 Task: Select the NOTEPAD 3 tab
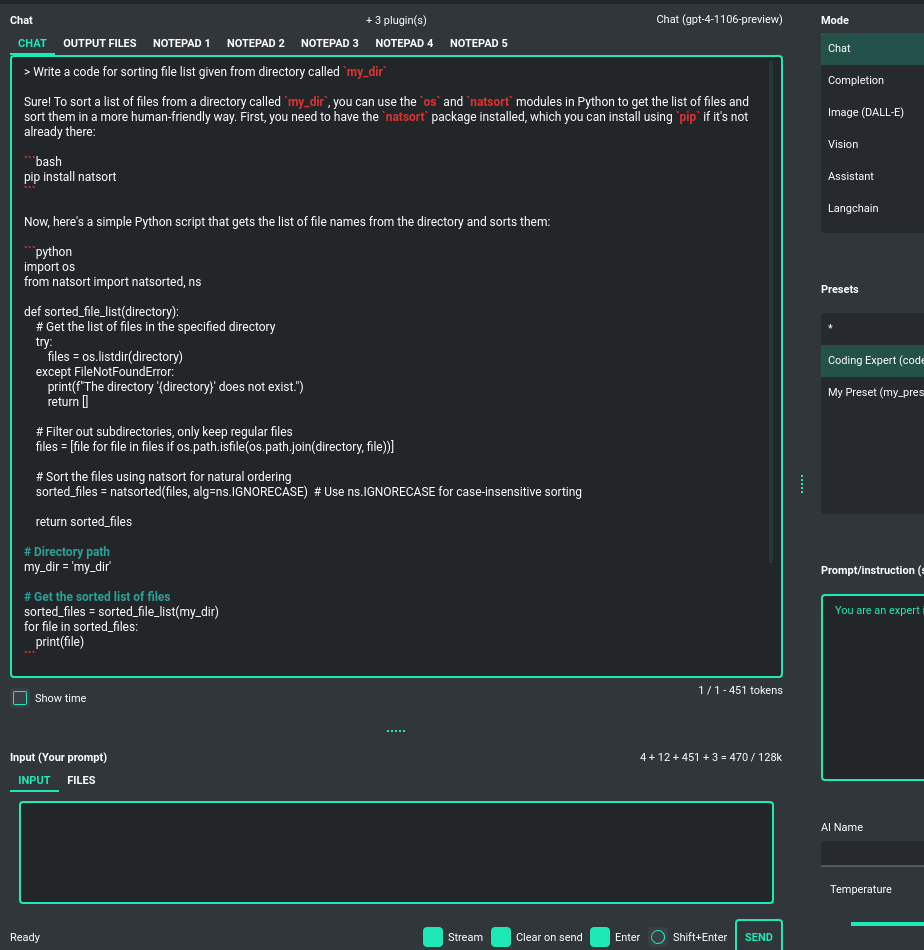[x=330, y=43]
